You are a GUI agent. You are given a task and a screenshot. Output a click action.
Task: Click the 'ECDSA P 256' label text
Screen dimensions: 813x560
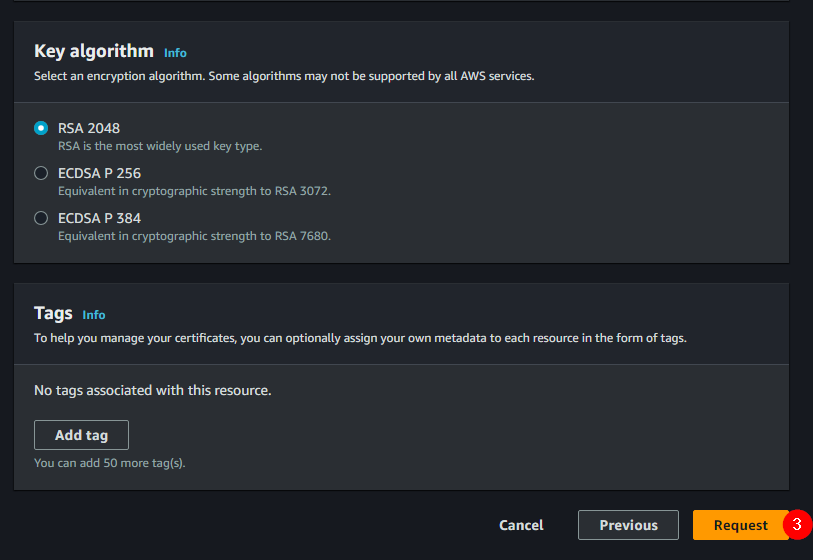99,173
